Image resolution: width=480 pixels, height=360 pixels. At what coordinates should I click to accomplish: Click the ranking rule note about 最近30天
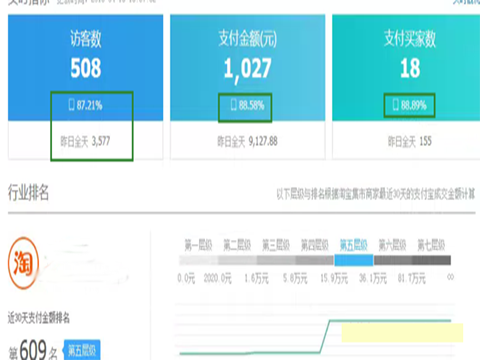coord(376,194)
